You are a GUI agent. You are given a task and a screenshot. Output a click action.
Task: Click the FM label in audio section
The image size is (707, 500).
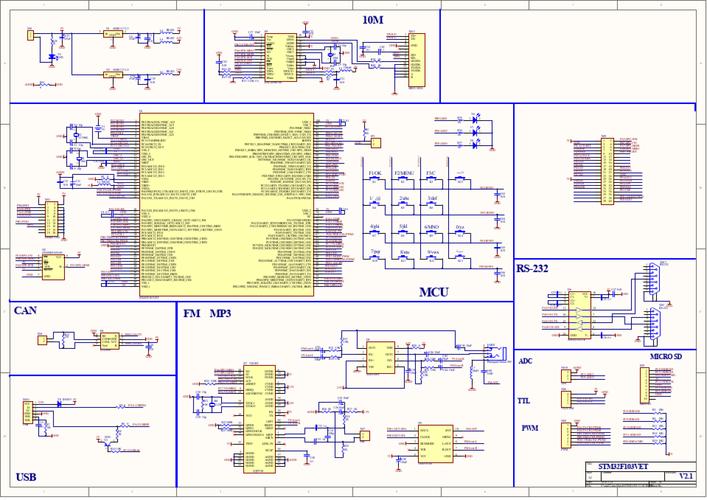(x=192, y=313)
